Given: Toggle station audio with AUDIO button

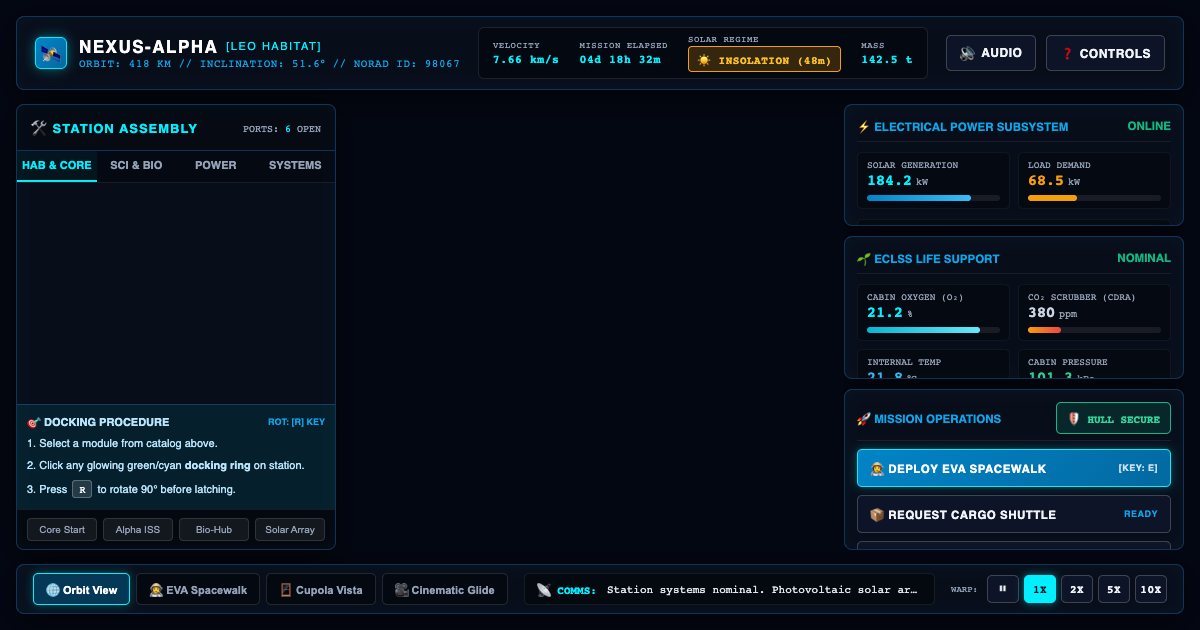Looking at the screenshot, I should pyautogui.click(x=991, y=53).
